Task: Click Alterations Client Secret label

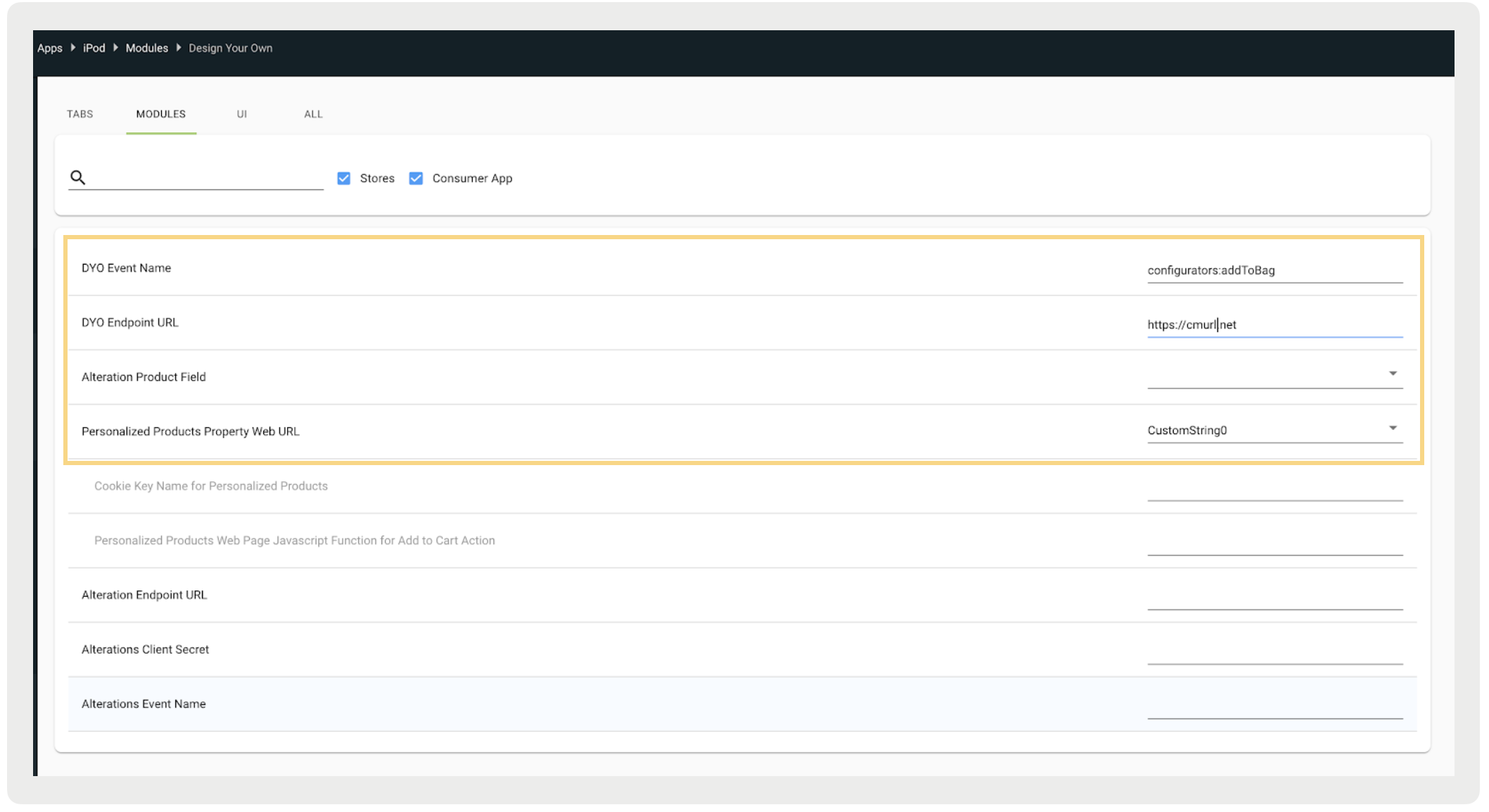Action: tap(145, 649)
